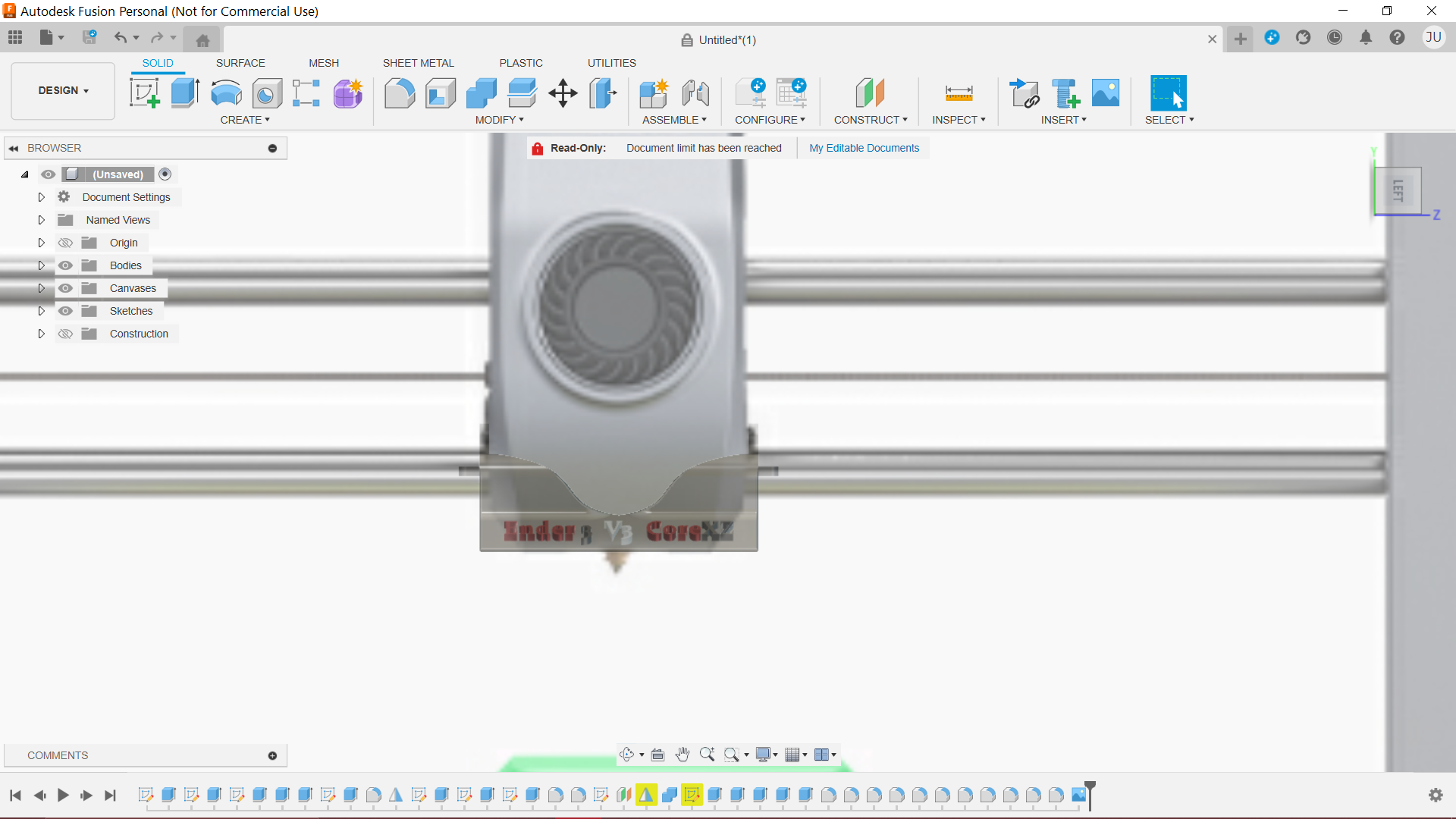Viewport: 1456px width, 819px height.
Task: Select the Hole tool
Action: [267, 93]
